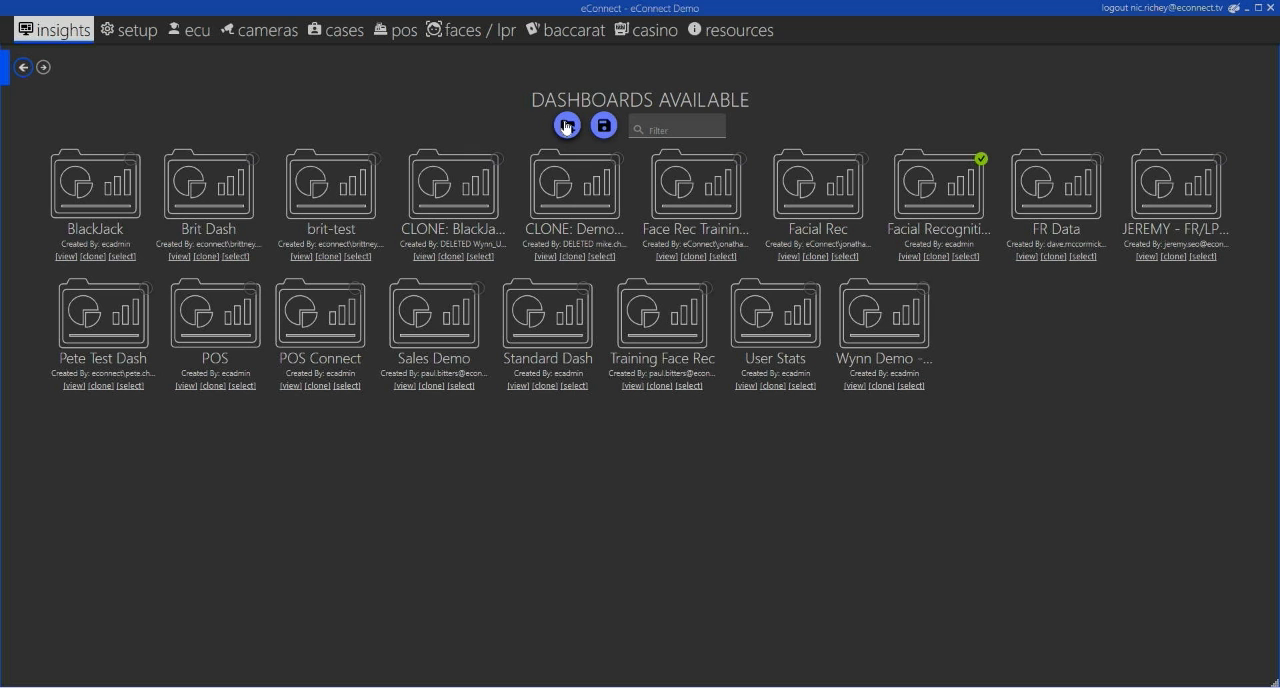The height and width of the screenshot is (688, 1280).
Task: Click [view] under User Stats
Action: click(x=746, y=386)
